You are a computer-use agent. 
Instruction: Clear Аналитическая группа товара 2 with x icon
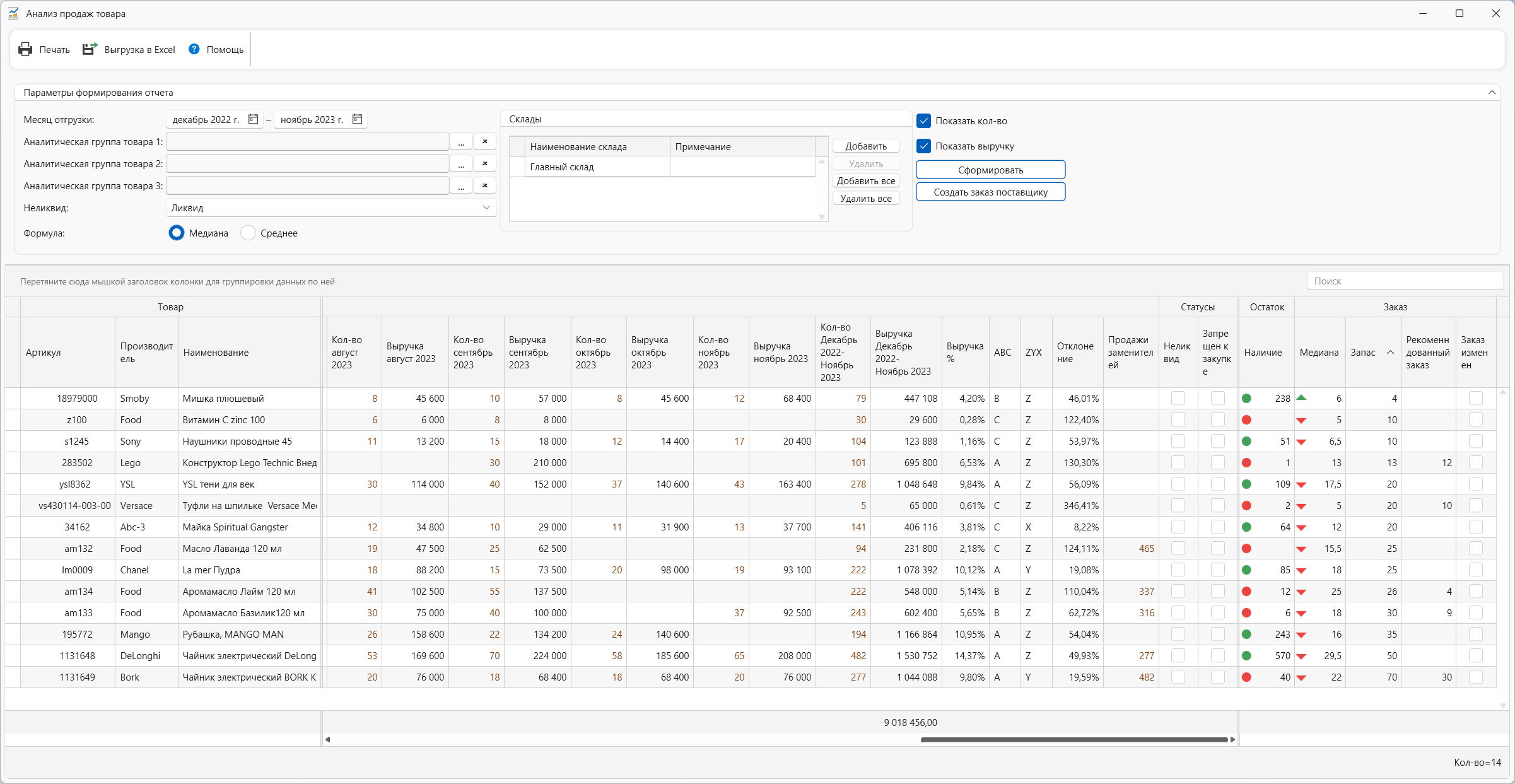click(484, 163)
